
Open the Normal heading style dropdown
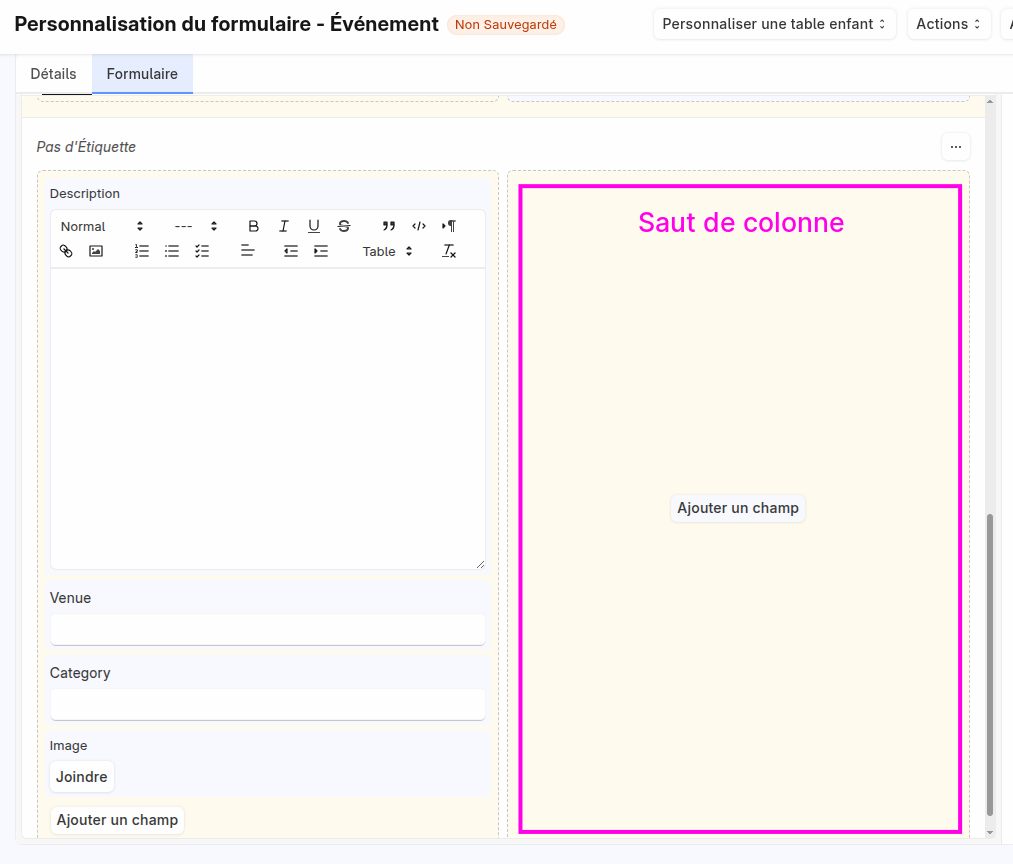tap(102, 226)
